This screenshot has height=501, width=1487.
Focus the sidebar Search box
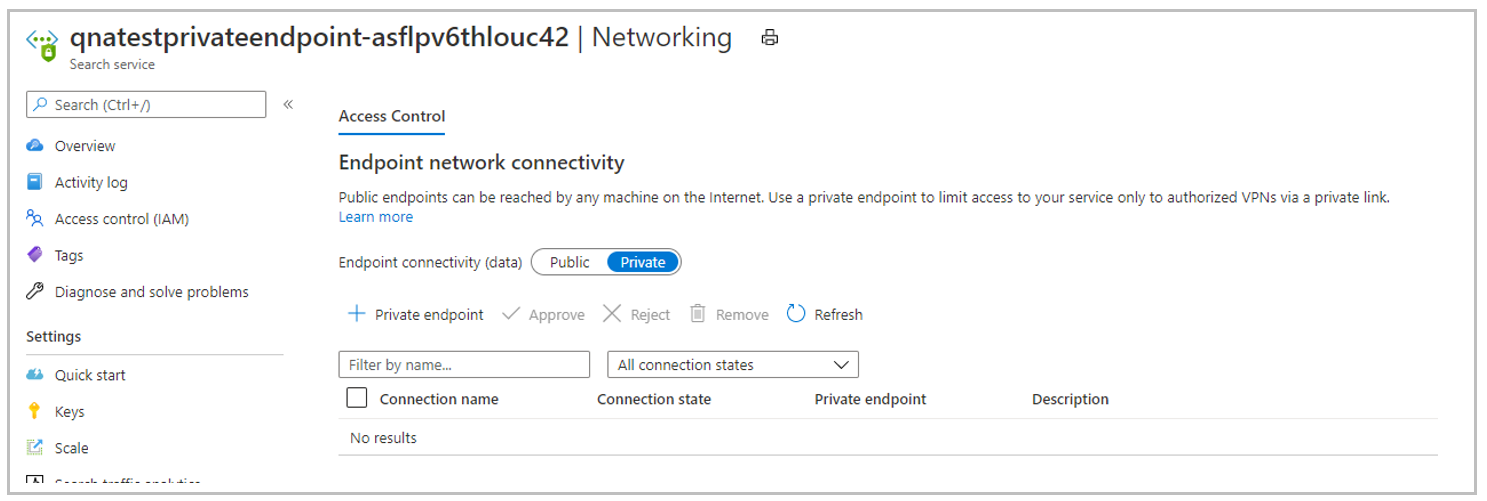click(x=146, y=104)
